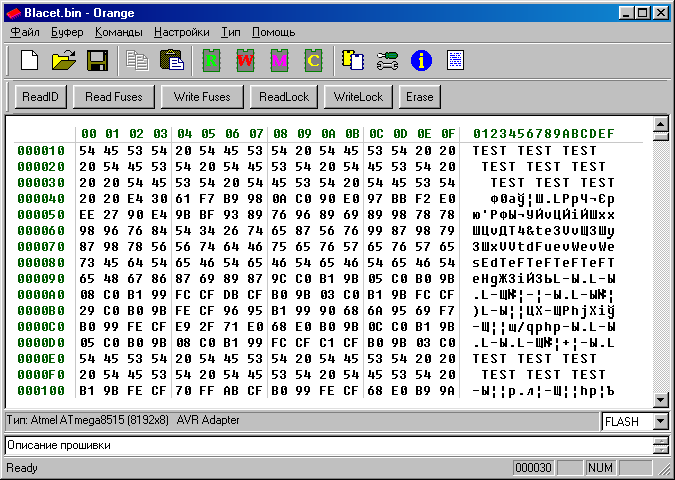This screenshot has height=480, width=675.
Task: Show info with the blue i icon
Action: pos(421,60)
